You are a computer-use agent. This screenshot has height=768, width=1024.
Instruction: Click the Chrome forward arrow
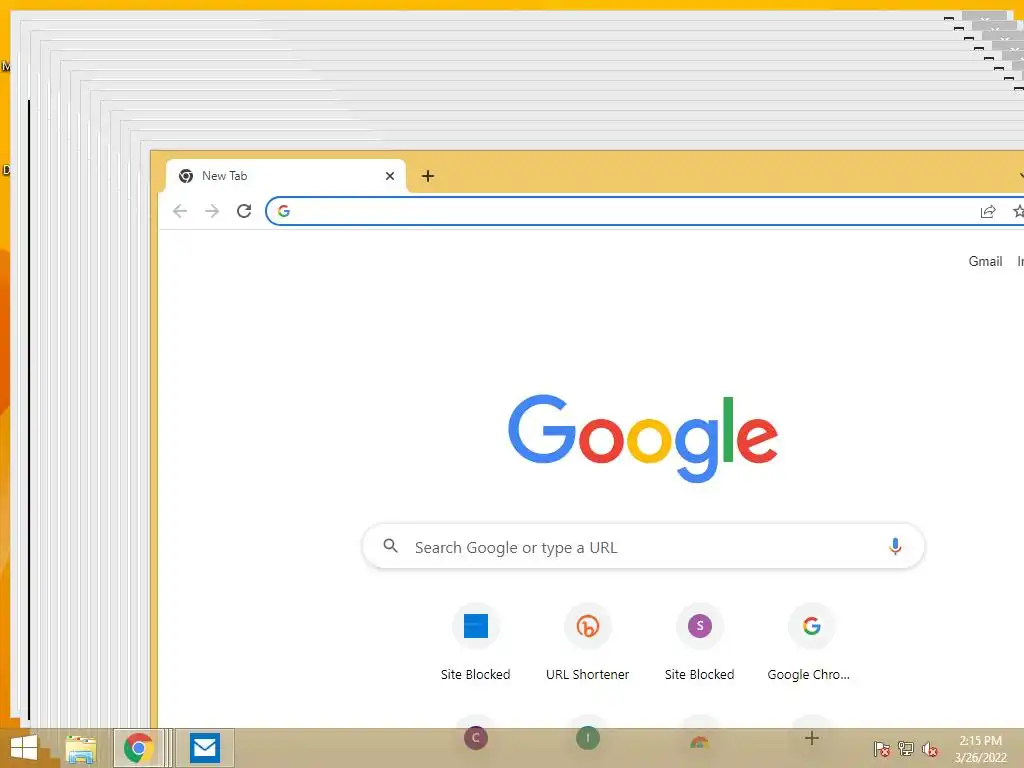pos(212,211)
